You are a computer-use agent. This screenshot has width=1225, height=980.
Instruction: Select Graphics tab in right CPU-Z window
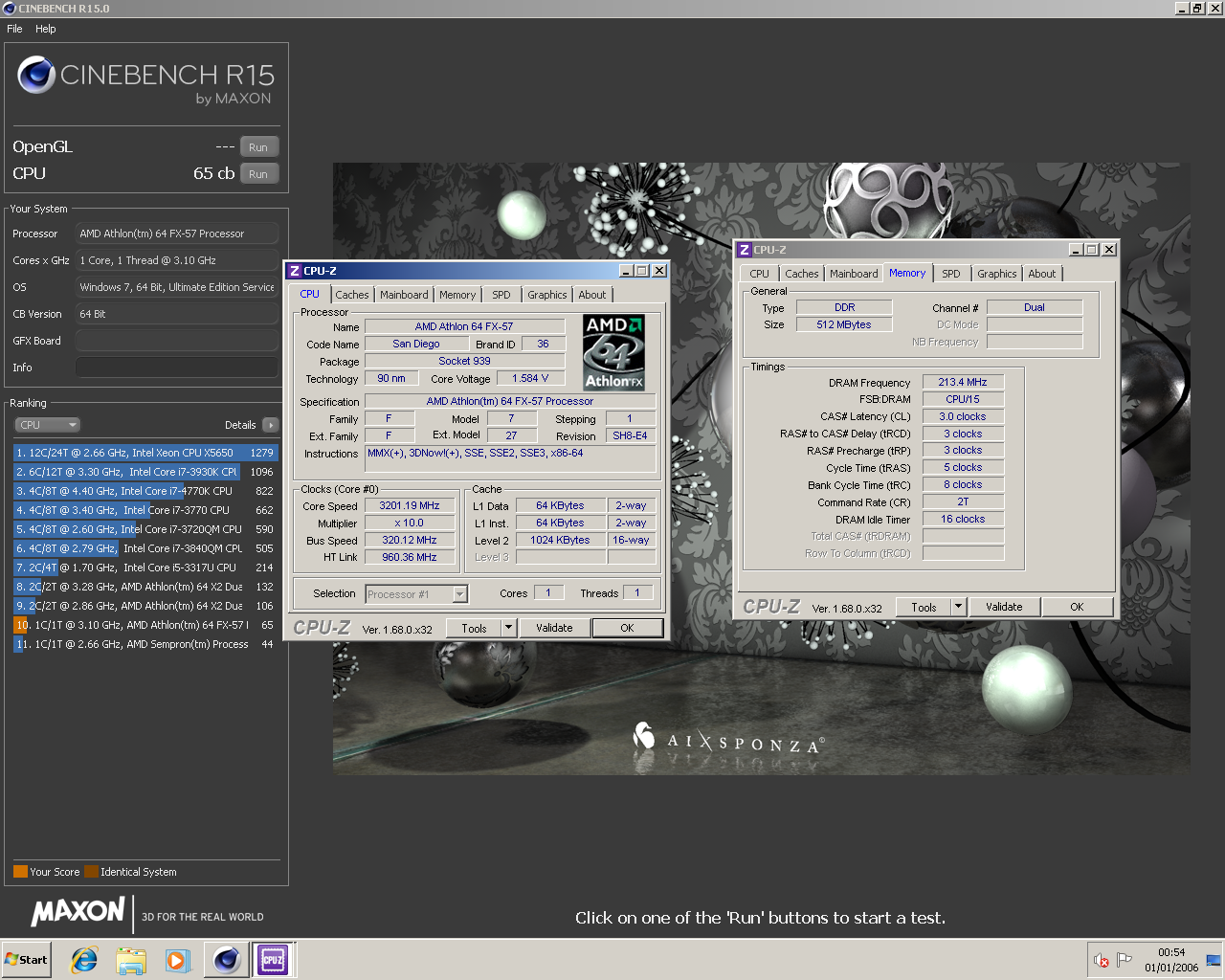[997, 274]
